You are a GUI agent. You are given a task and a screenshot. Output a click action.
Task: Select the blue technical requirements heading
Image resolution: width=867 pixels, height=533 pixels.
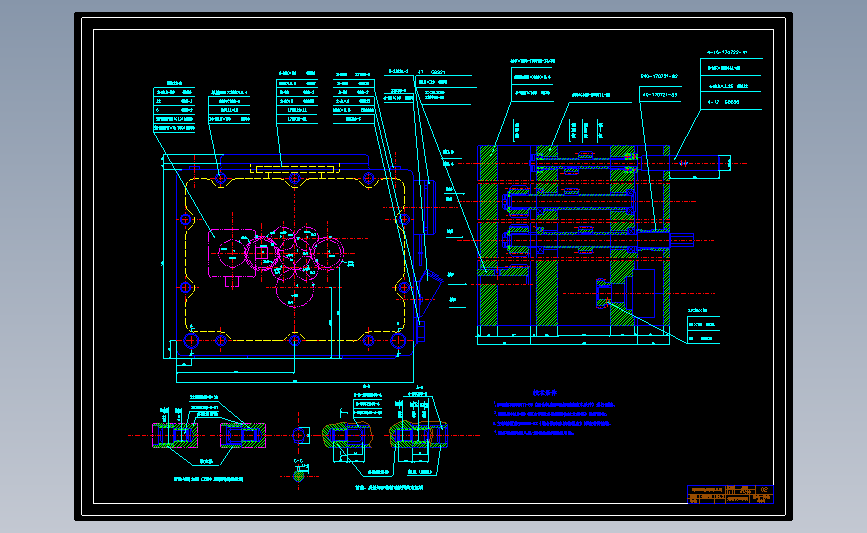[545, 393]
